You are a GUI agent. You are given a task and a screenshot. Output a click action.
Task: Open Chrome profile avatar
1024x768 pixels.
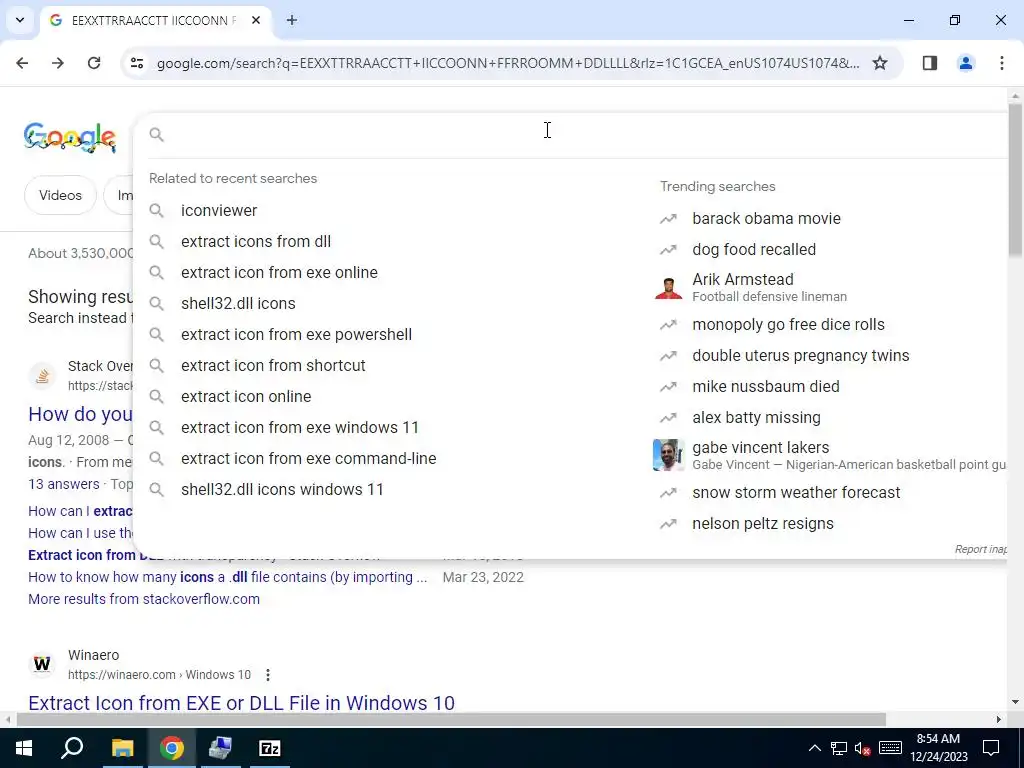coord(965,63)
